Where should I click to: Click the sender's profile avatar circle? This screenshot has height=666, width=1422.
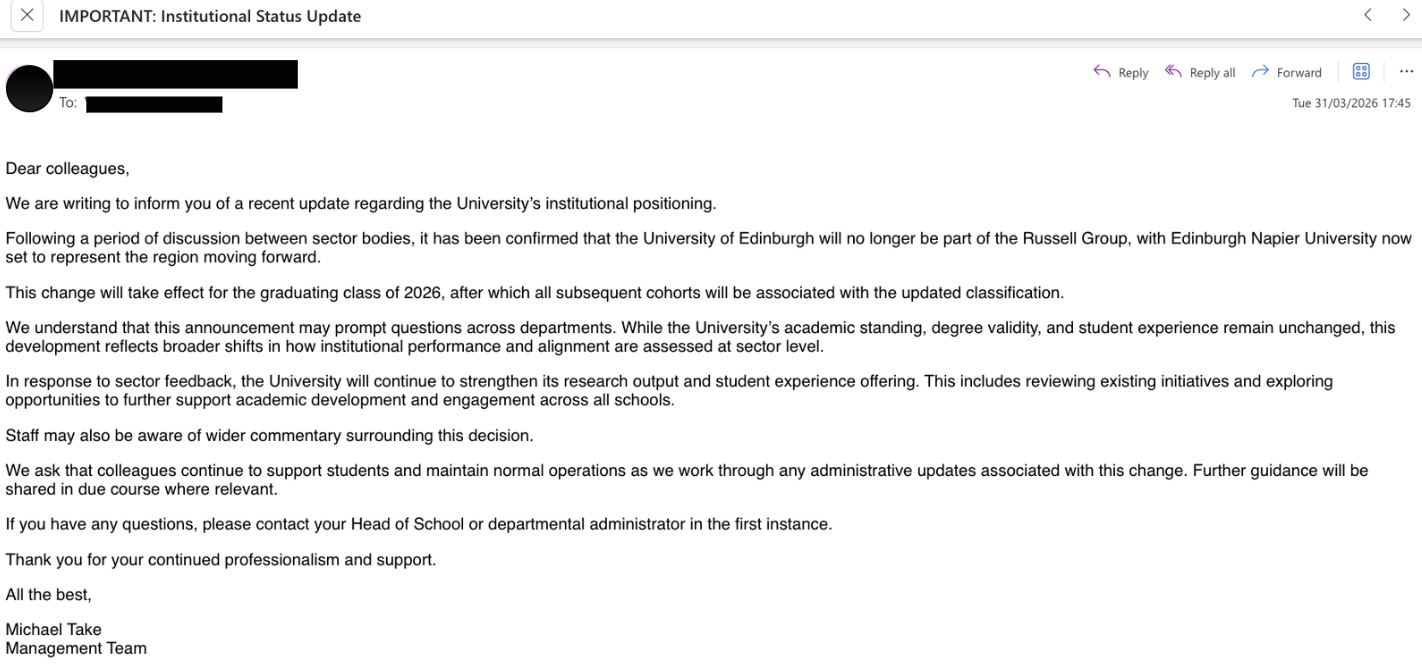tap(29, 89)
